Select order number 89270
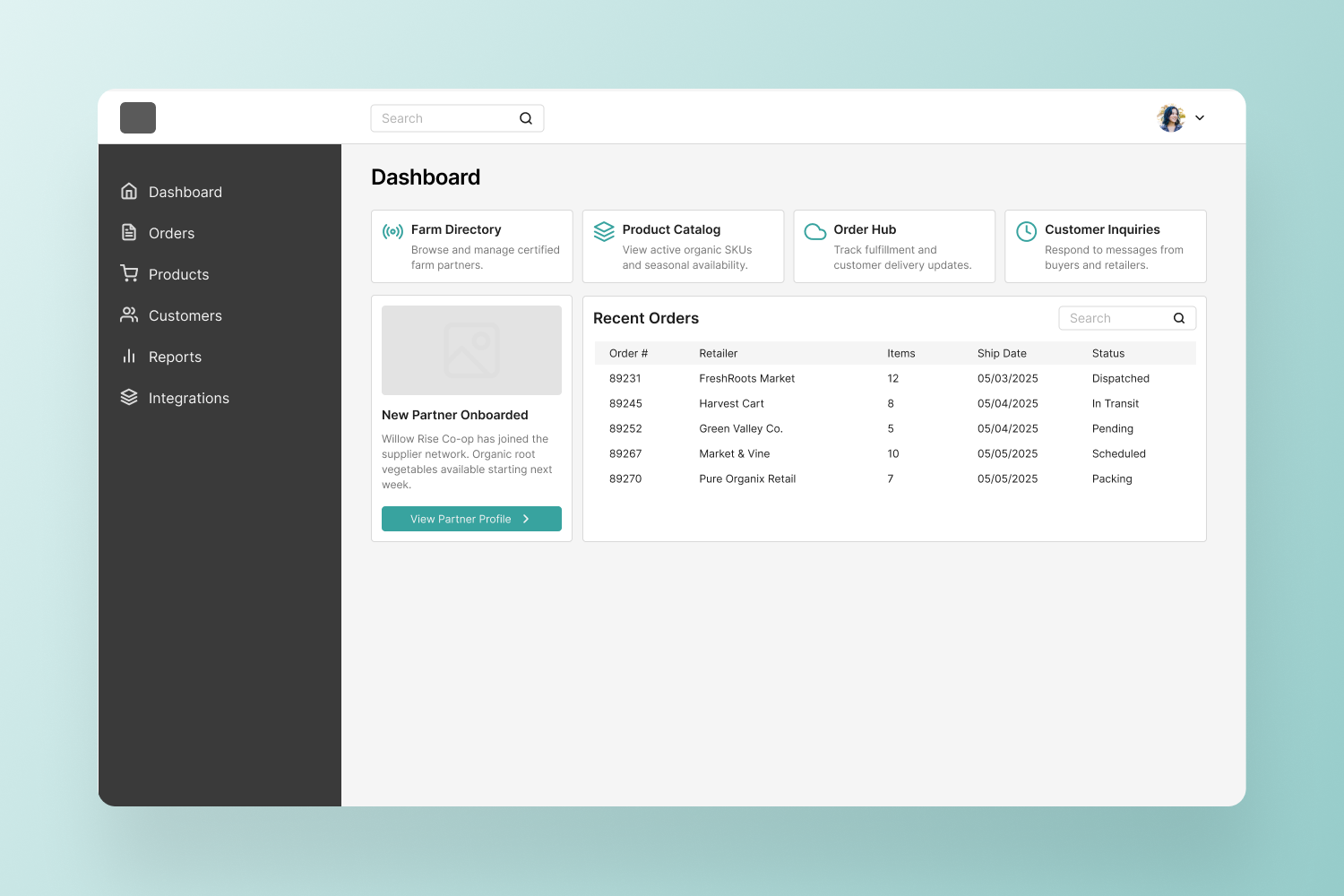The image size is (1344, 896). click(625, 478)
